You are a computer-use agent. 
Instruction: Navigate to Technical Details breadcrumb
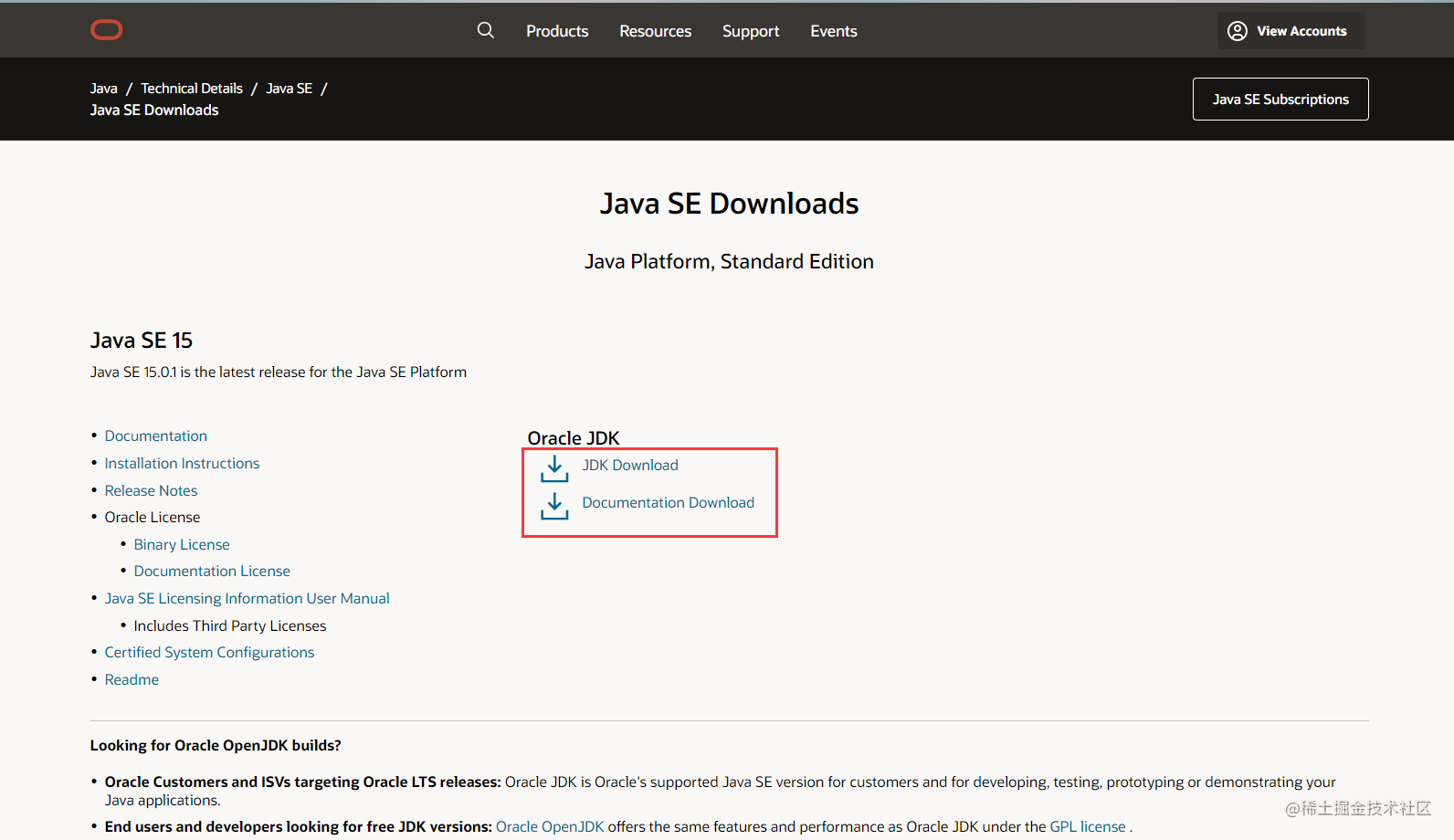click(192, 89)
